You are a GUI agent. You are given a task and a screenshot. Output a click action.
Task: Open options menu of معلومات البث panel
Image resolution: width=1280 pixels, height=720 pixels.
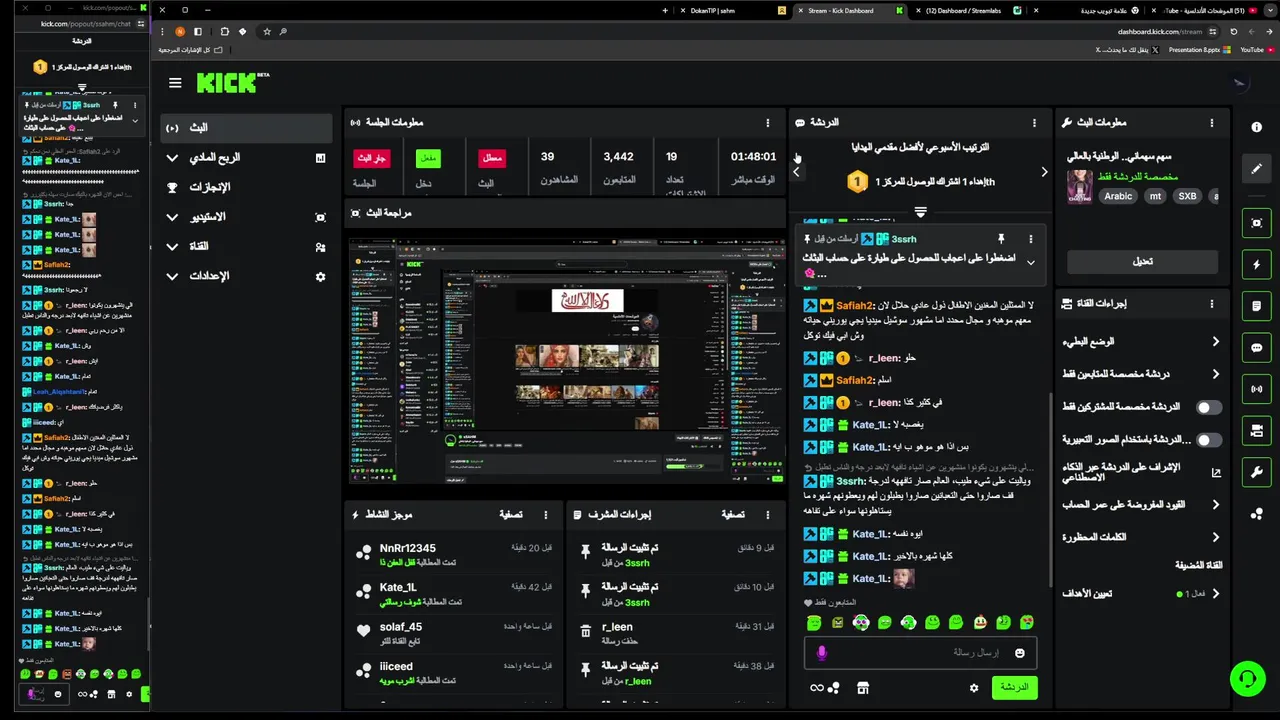(1211, 123)
